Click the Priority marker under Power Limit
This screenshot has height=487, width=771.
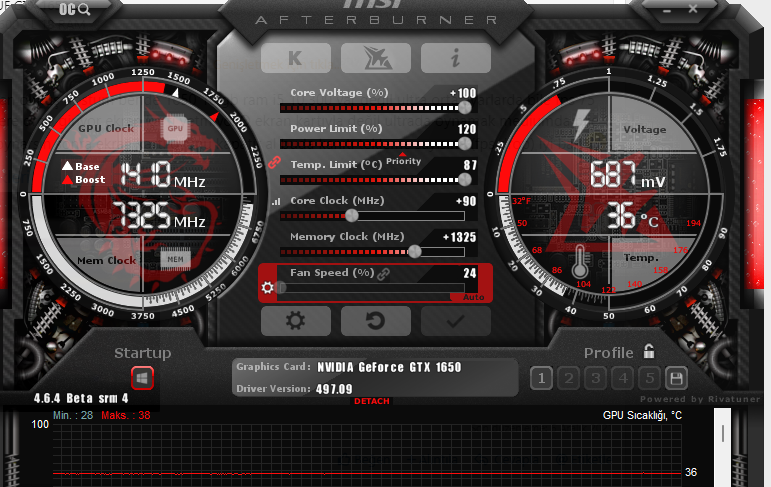tap(403, 159)
